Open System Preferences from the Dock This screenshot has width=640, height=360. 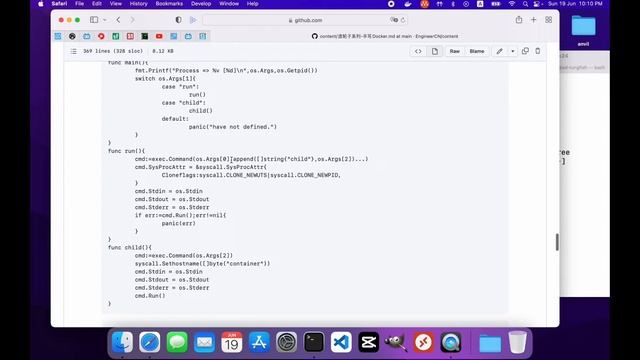pyautogui.click(x=287, y=342)
